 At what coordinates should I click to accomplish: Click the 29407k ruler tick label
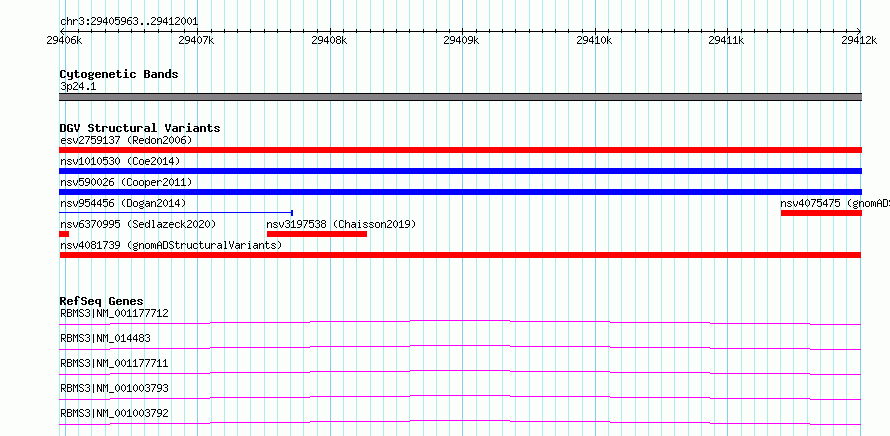pos(196,40)
